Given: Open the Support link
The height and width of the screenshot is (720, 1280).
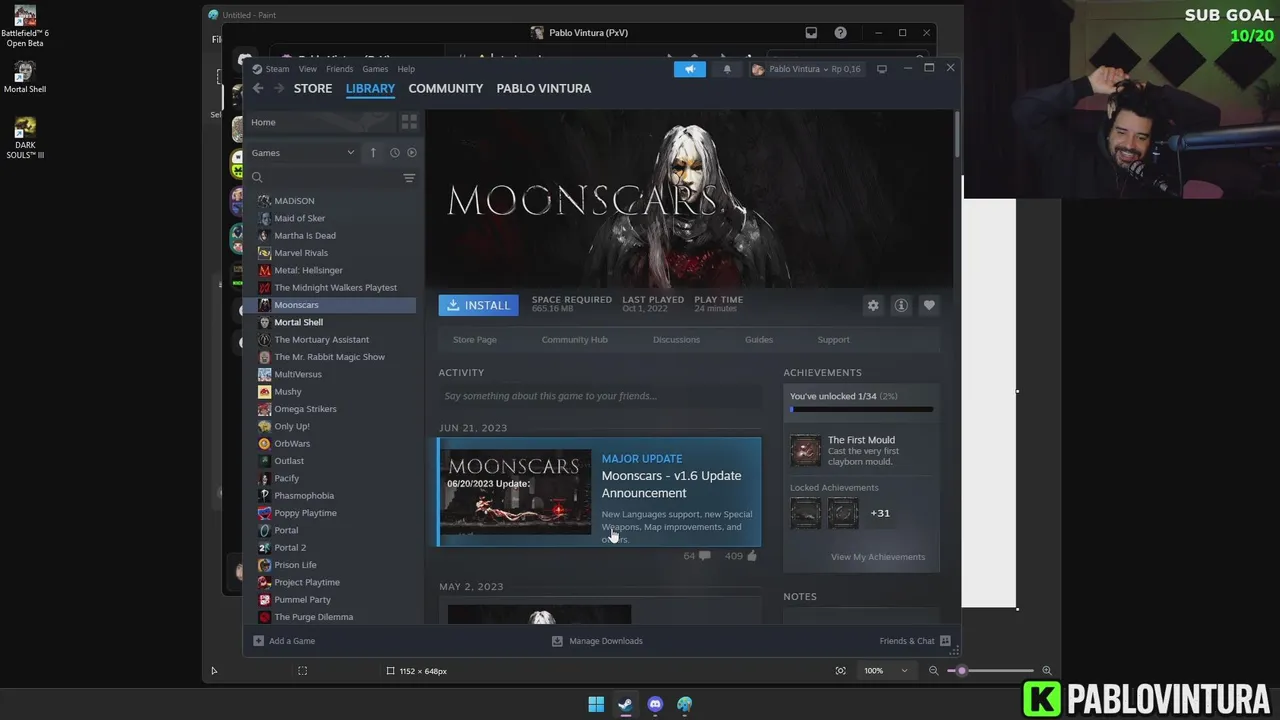Looking at the screenshot, I should [833, 339].
